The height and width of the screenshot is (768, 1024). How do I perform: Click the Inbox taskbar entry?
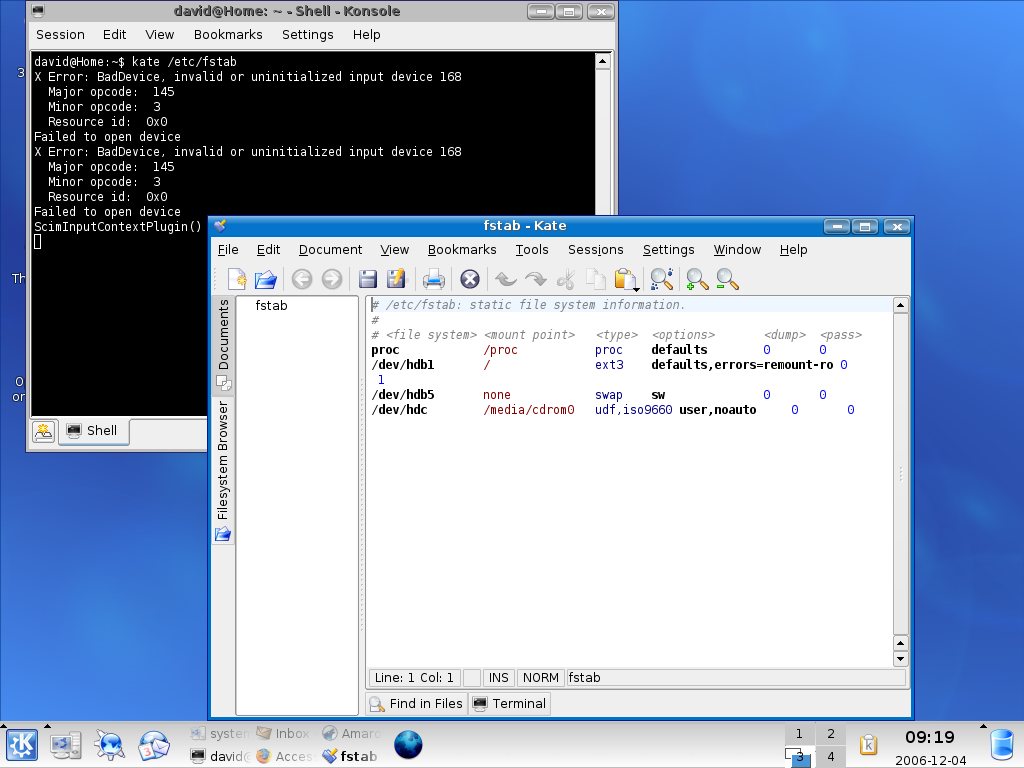click(283, 733)
